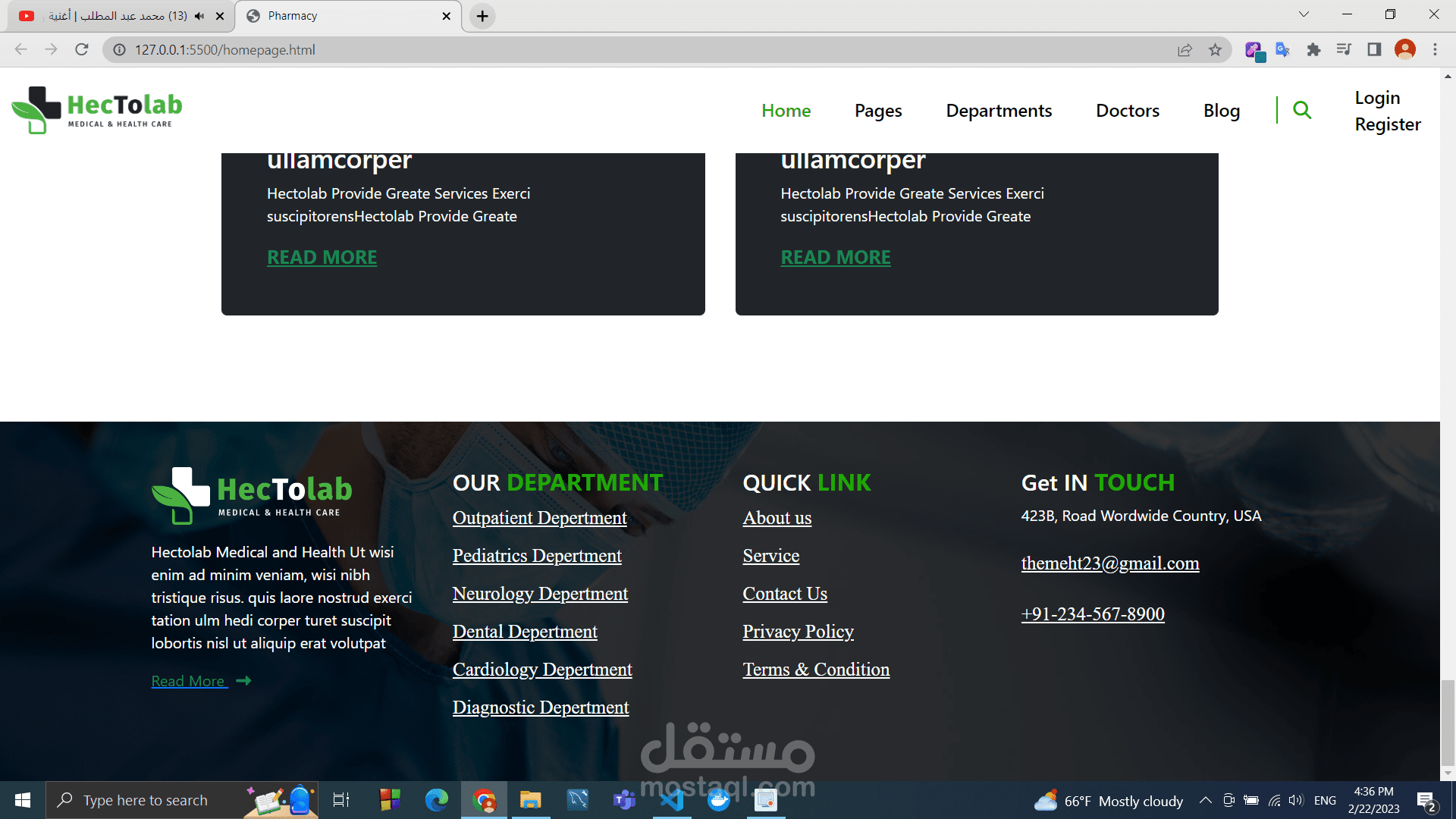Open themeht23@gmail.com email link
Screen dimensions: 1456x819
click(x=1109, y=563)
